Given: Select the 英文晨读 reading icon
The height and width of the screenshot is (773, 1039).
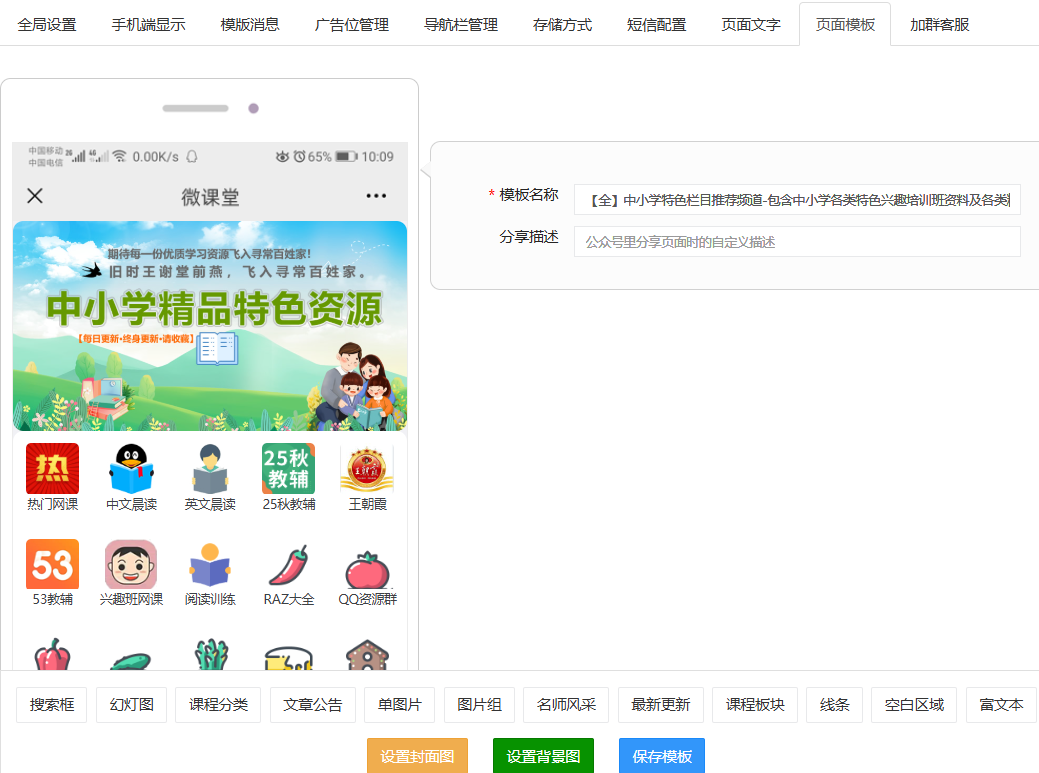Looking at the screenshot, I should click(210, 469).
